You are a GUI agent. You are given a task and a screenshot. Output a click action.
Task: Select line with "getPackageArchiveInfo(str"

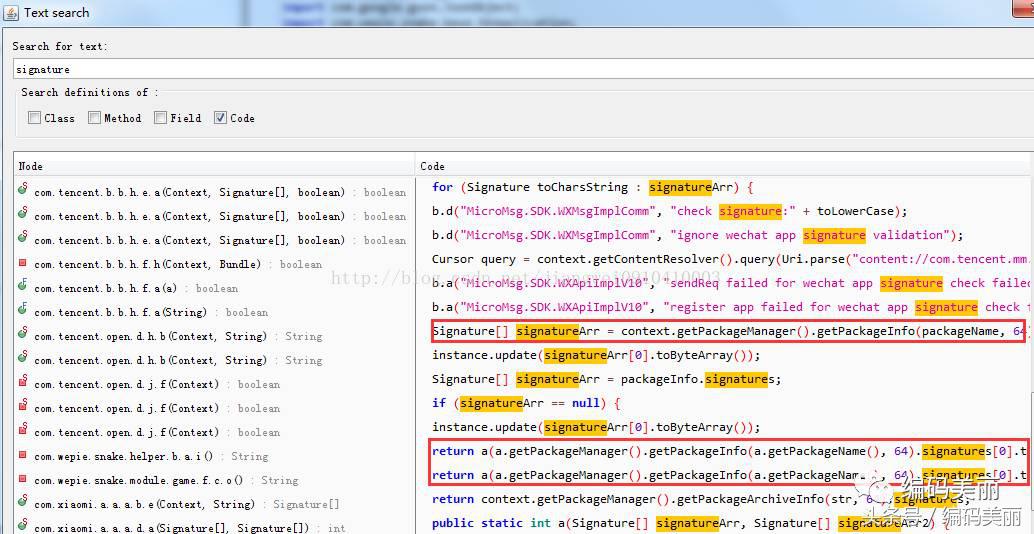coord(702,499)
